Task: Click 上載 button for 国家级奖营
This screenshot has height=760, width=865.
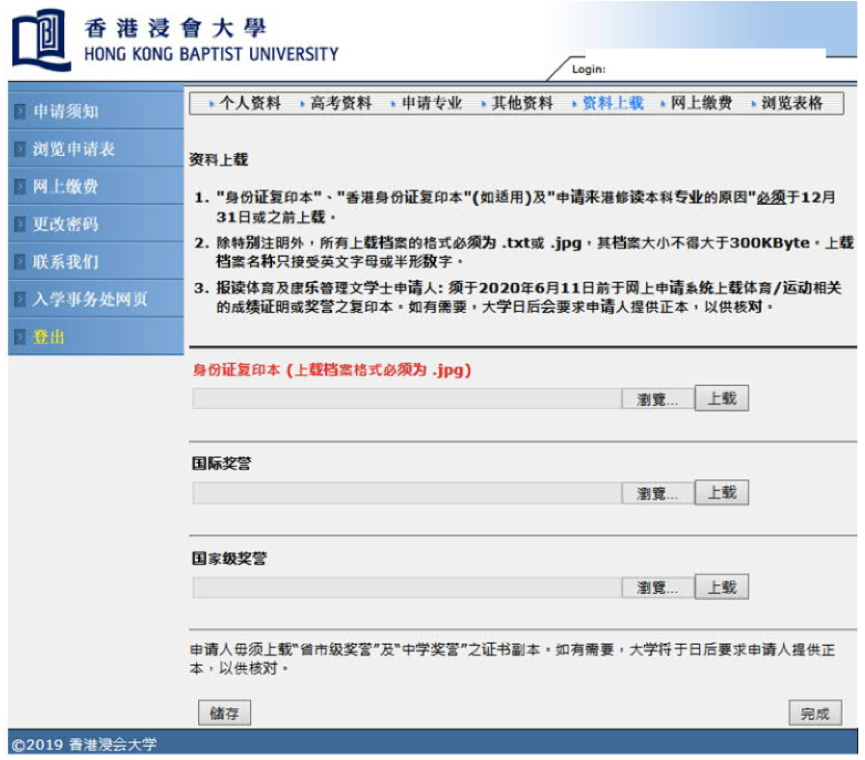Action: pos(721,587)
